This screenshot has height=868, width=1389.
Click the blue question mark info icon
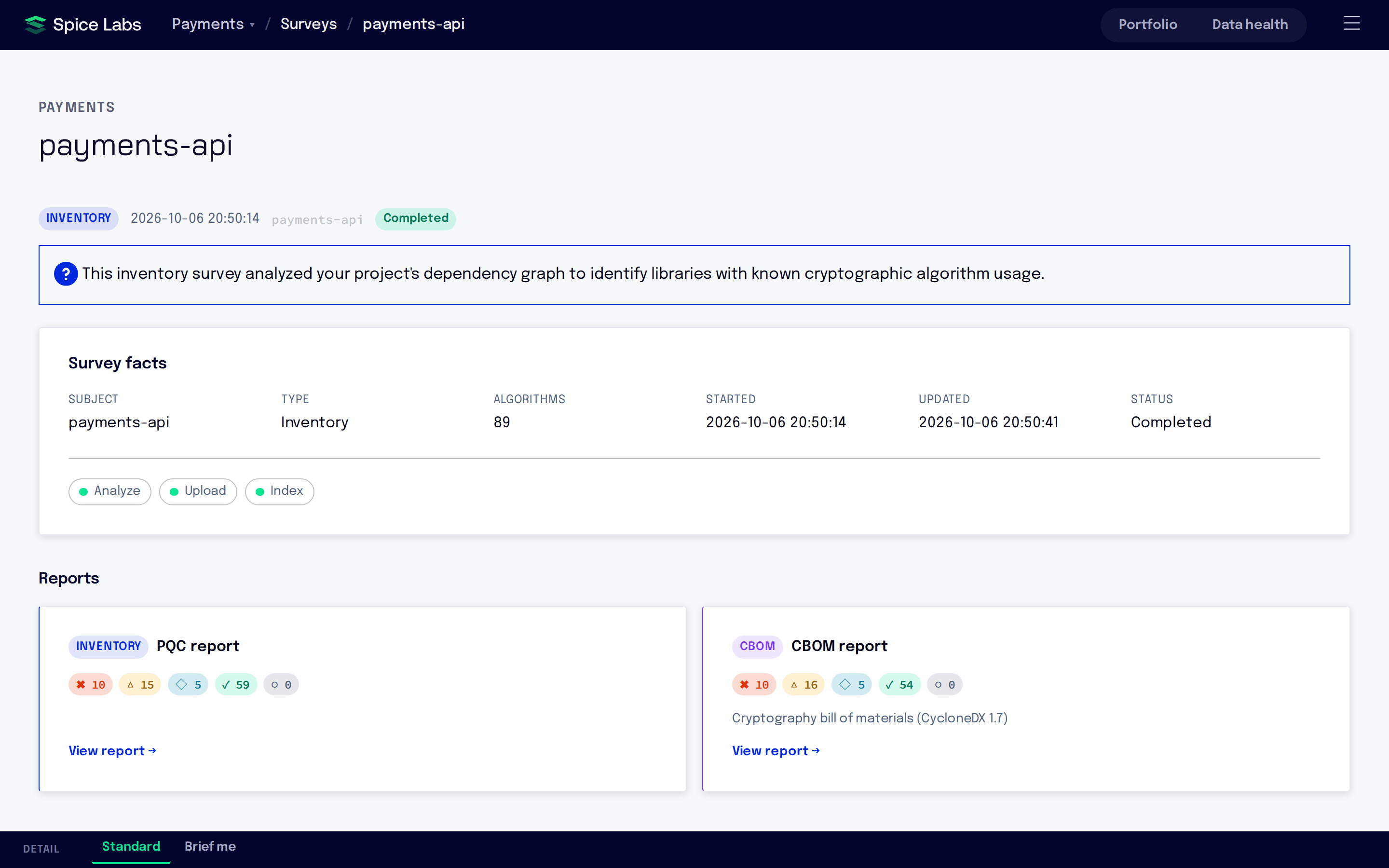pos(66,274)
